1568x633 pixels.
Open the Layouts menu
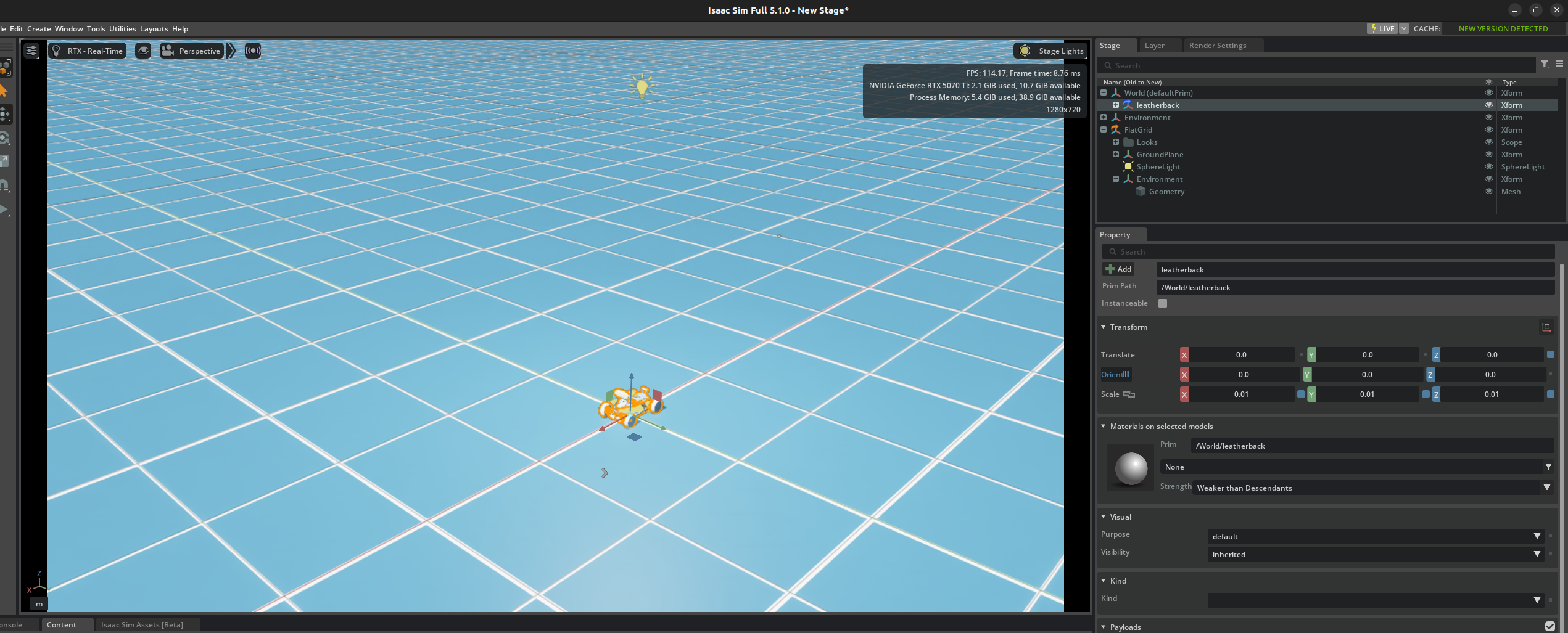click(x=154, y=28)
